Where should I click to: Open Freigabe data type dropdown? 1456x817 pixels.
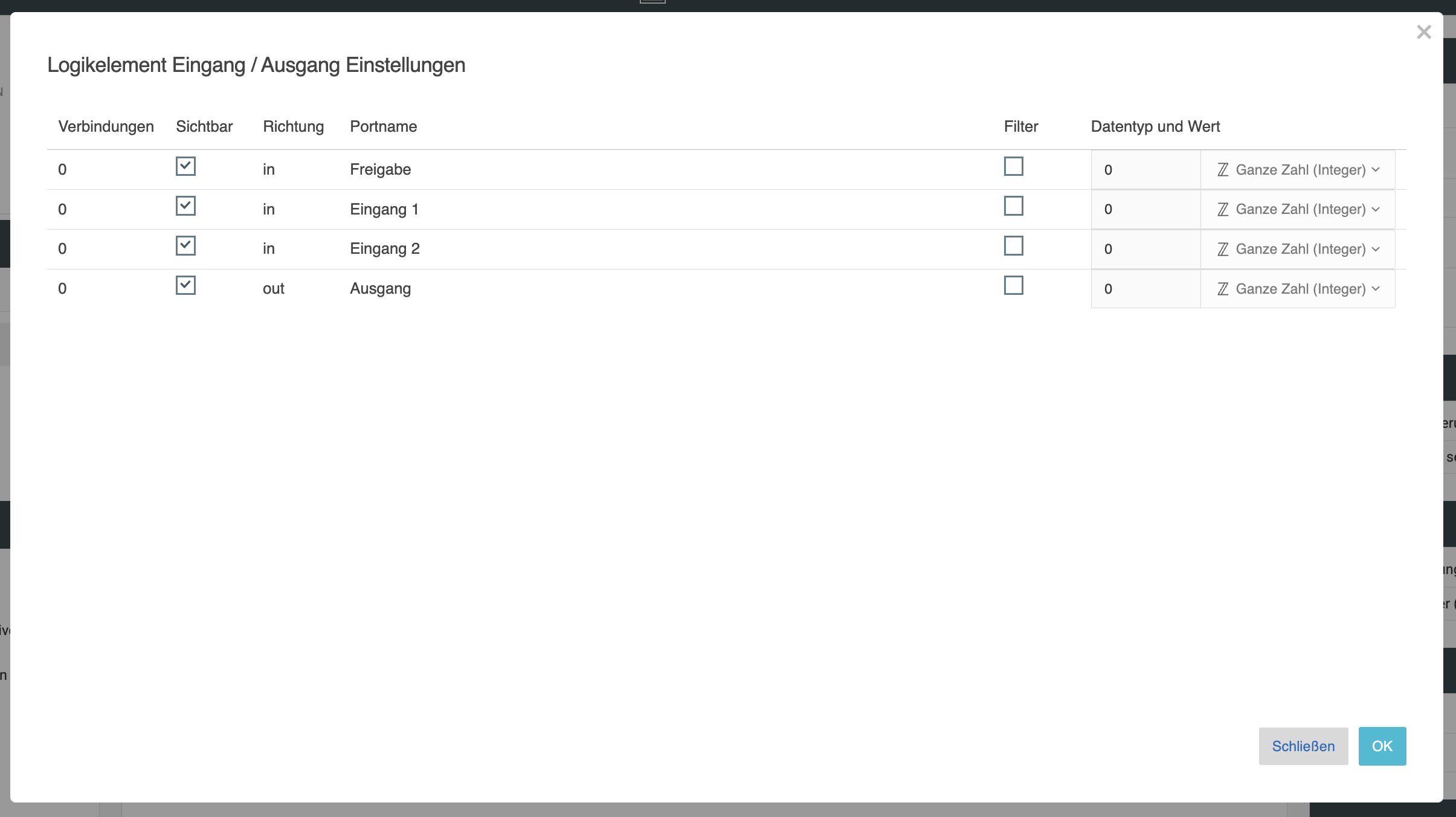tap(1298, 170)
